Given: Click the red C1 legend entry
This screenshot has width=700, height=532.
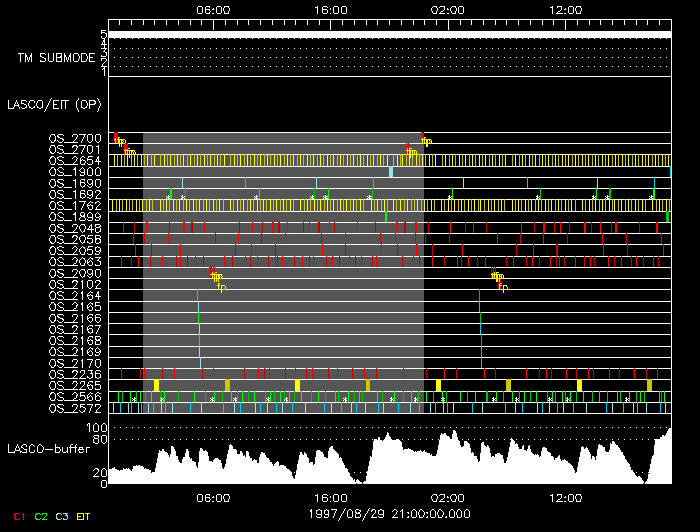Looking at the screenshot, I should click(x=18, y=516).
